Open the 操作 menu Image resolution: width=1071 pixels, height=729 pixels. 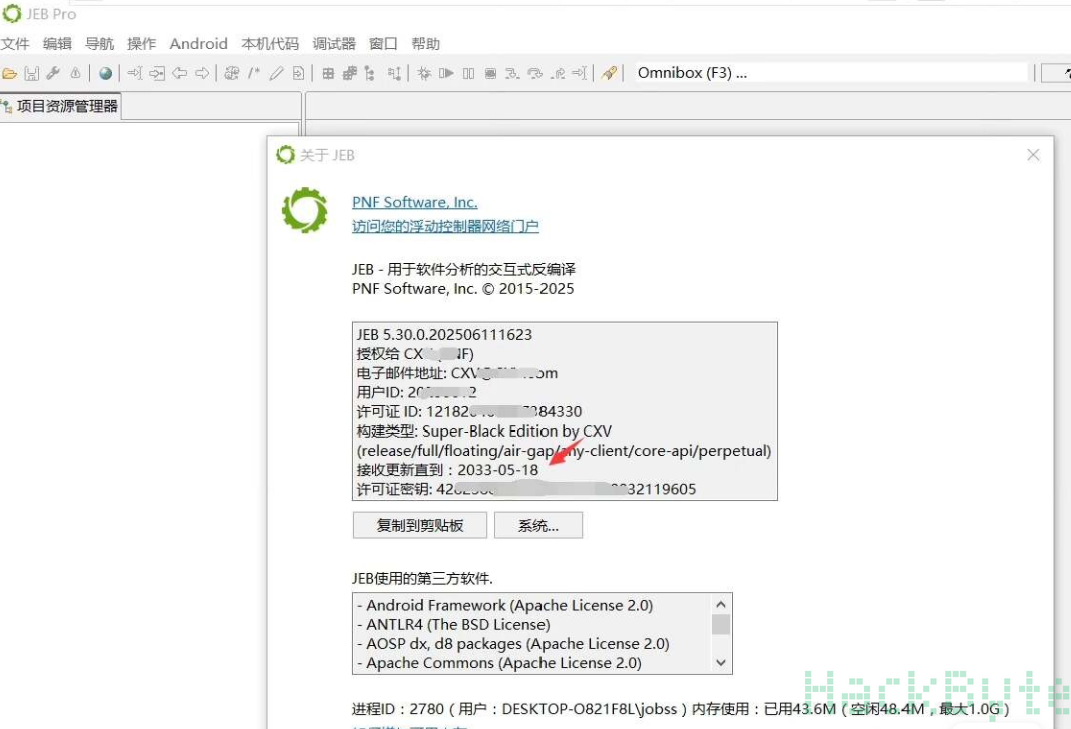click(x=141, y=44)
